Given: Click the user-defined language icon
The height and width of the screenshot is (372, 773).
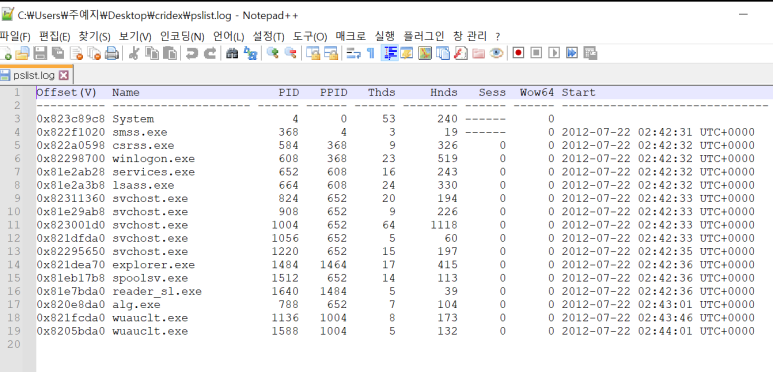Looking at the screenshot, I should (x=406, y=53).
